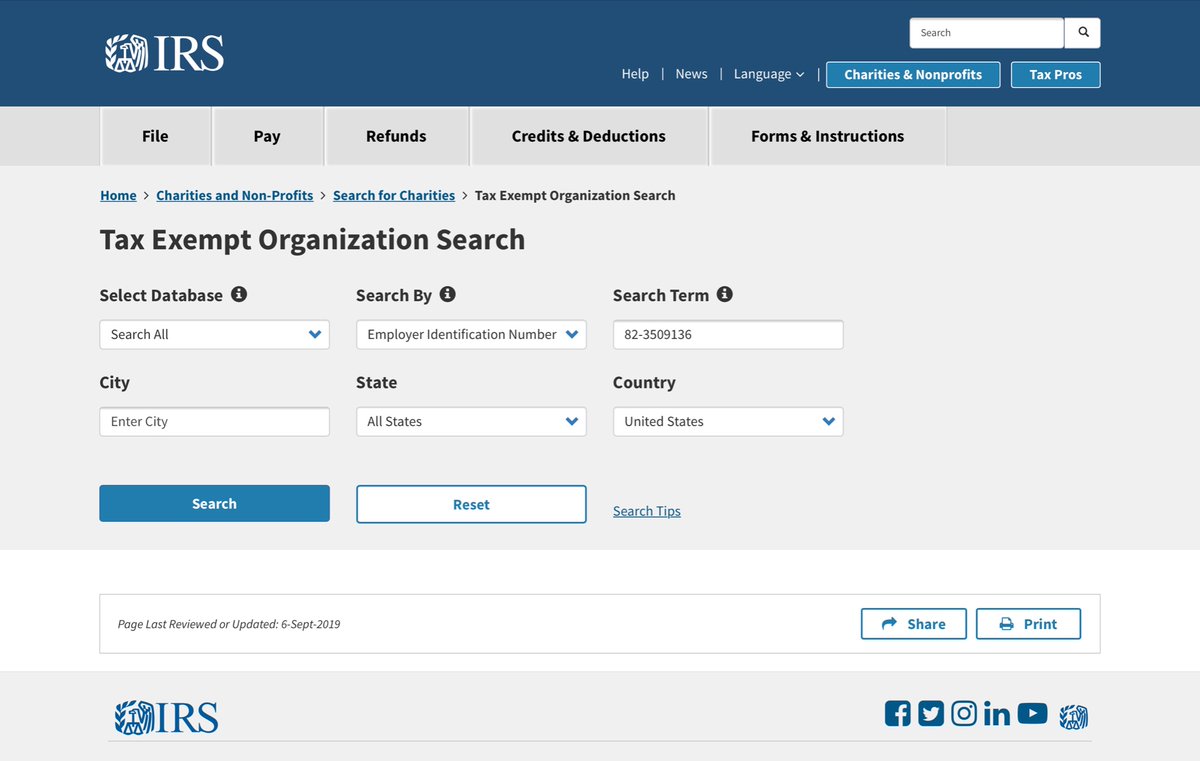This screenshot has height=761, width=1200.
Task: Open the Pay navigation tab
Action: pyautogui.click(x=267, y=136)
